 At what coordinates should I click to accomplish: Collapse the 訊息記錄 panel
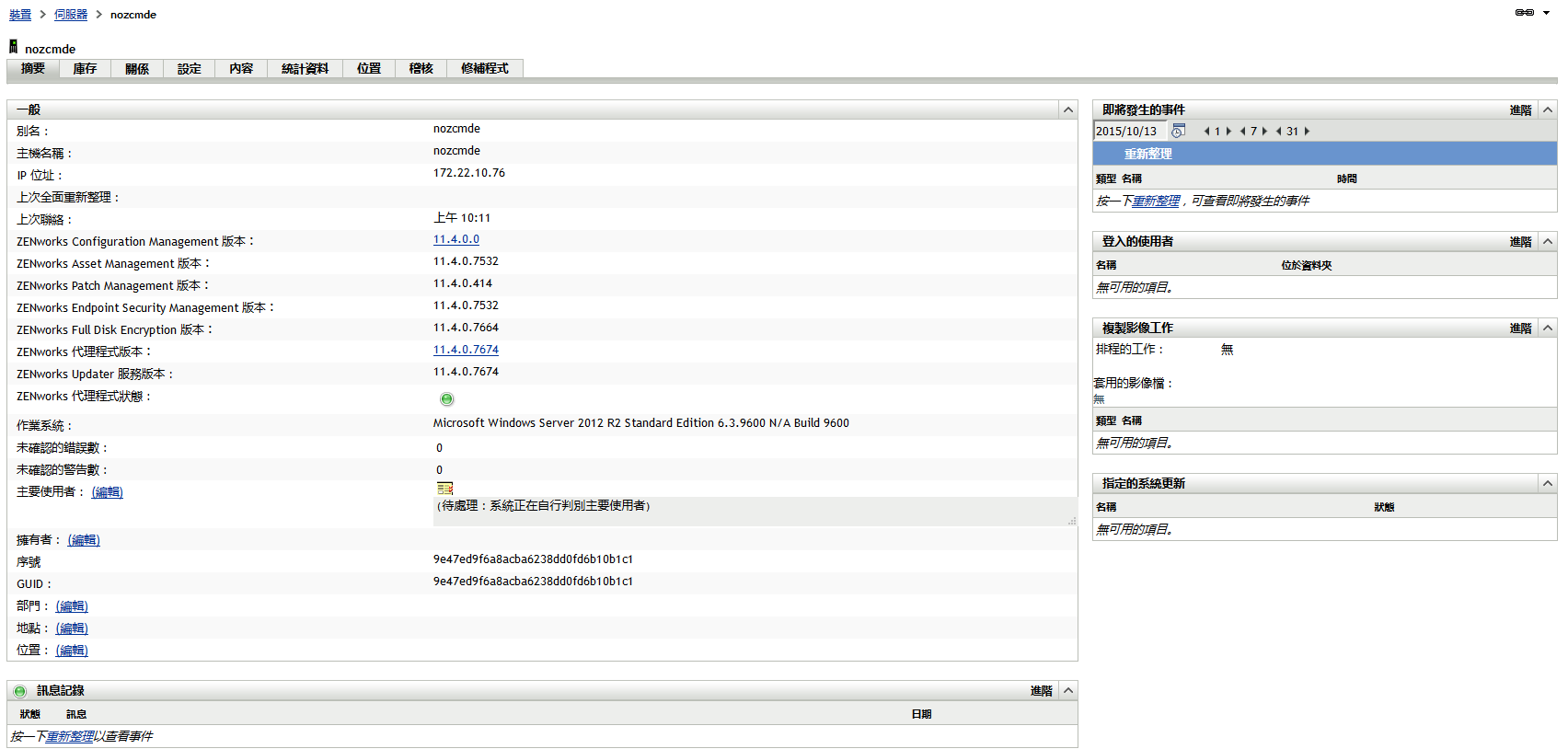pyautogui.click(x=1068, y=691)
